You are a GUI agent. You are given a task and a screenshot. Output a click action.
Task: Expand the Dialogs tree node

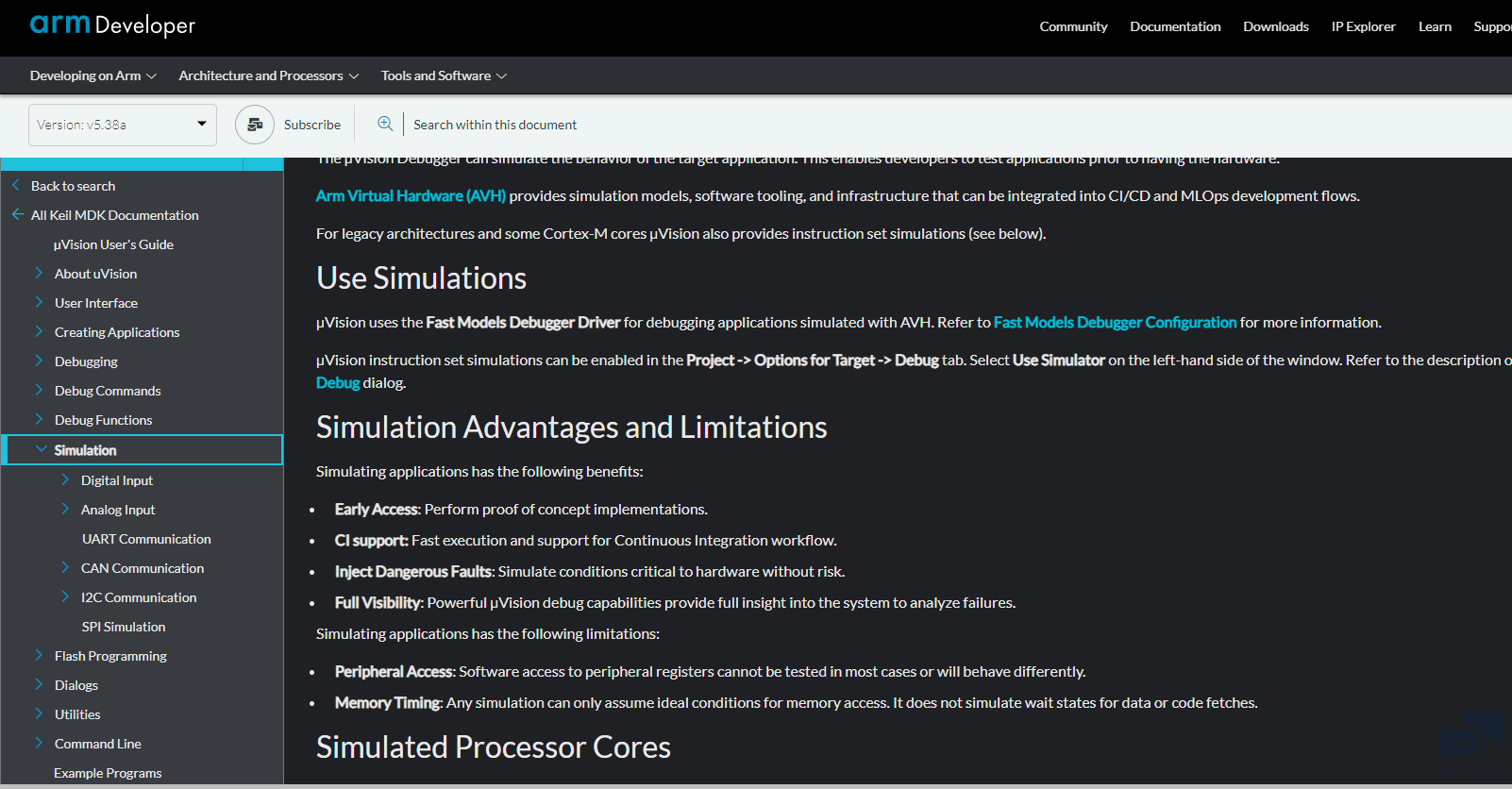pyautogui.click(x=39, y=684)
